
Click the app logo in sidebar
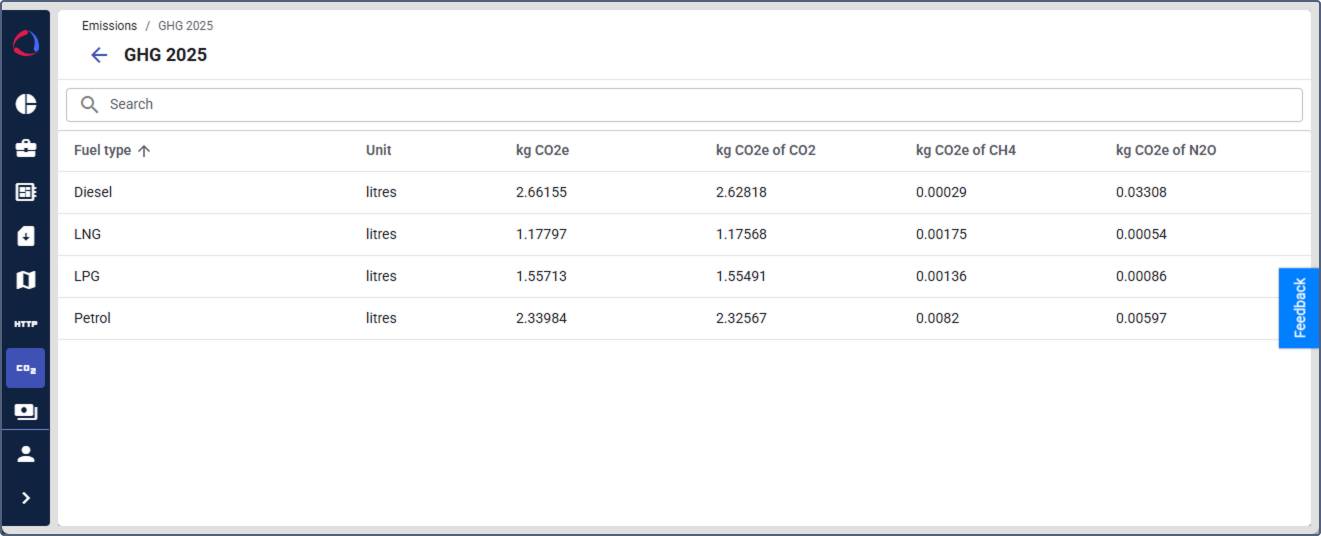(x=26, y=43)
